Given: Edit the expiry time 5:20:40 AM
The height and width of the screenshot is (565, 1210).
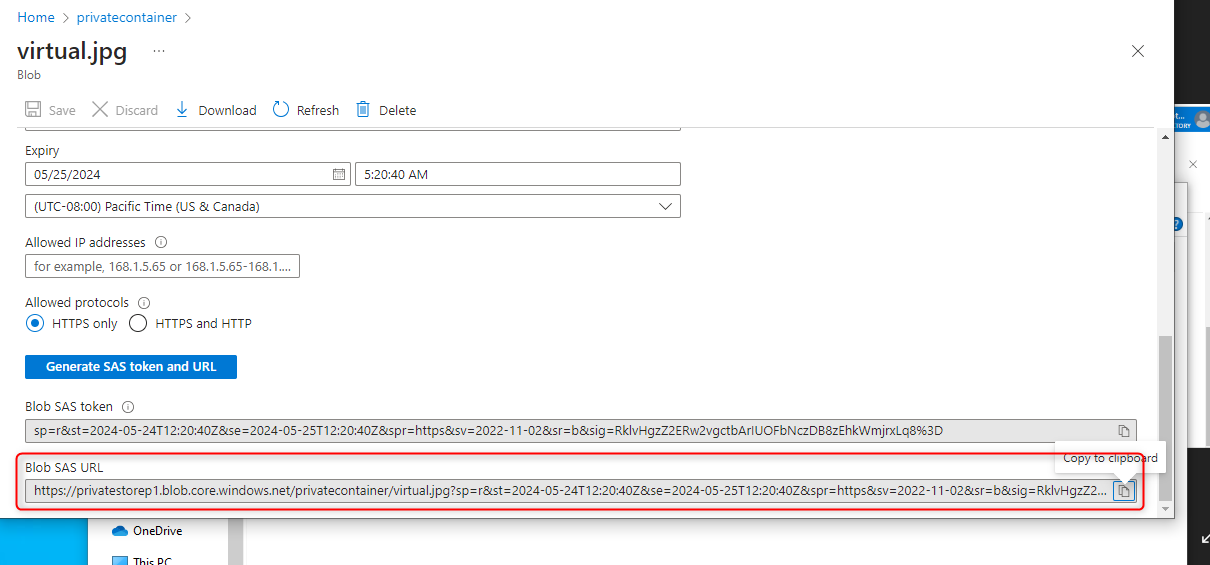Looking at the screenshot, I should coord(518,174).
